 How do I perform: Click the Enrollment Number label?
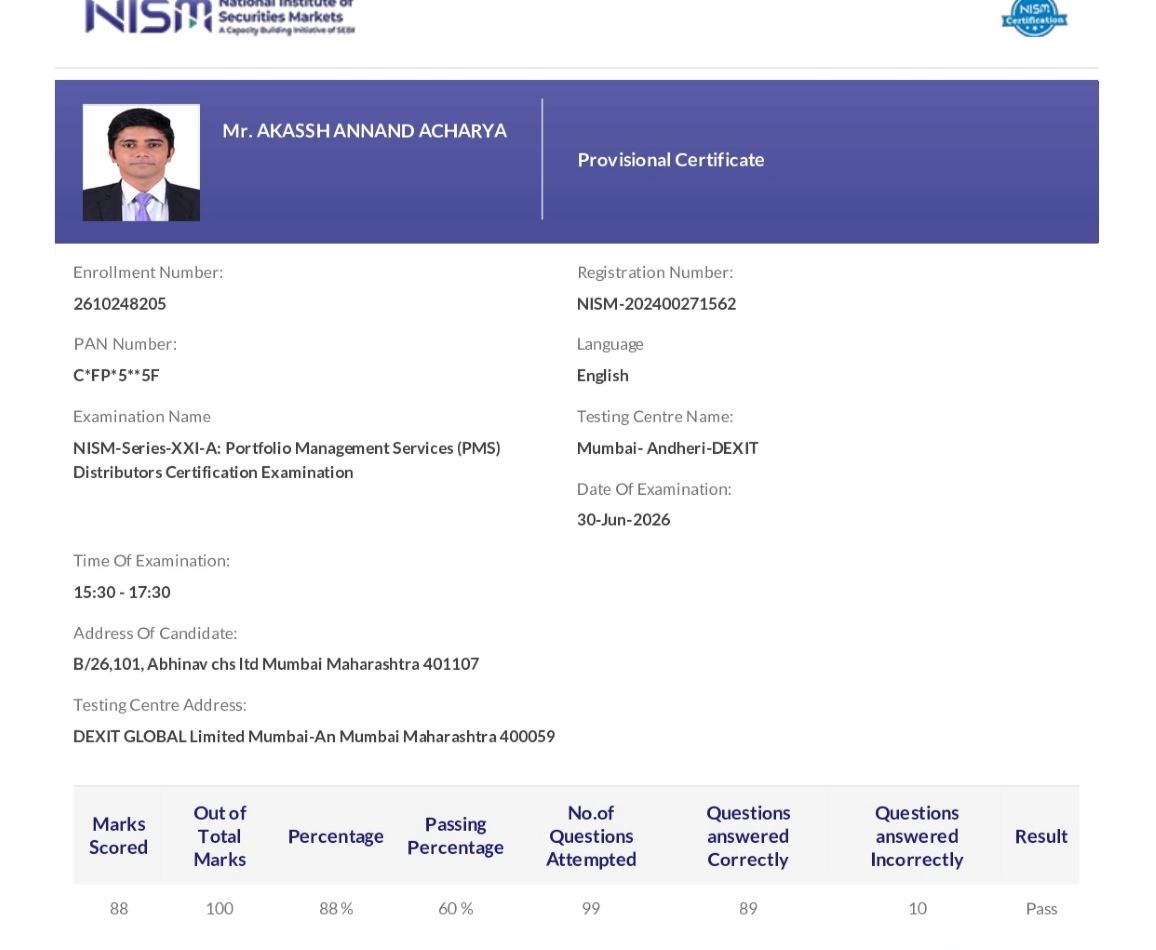pos(147,272)
